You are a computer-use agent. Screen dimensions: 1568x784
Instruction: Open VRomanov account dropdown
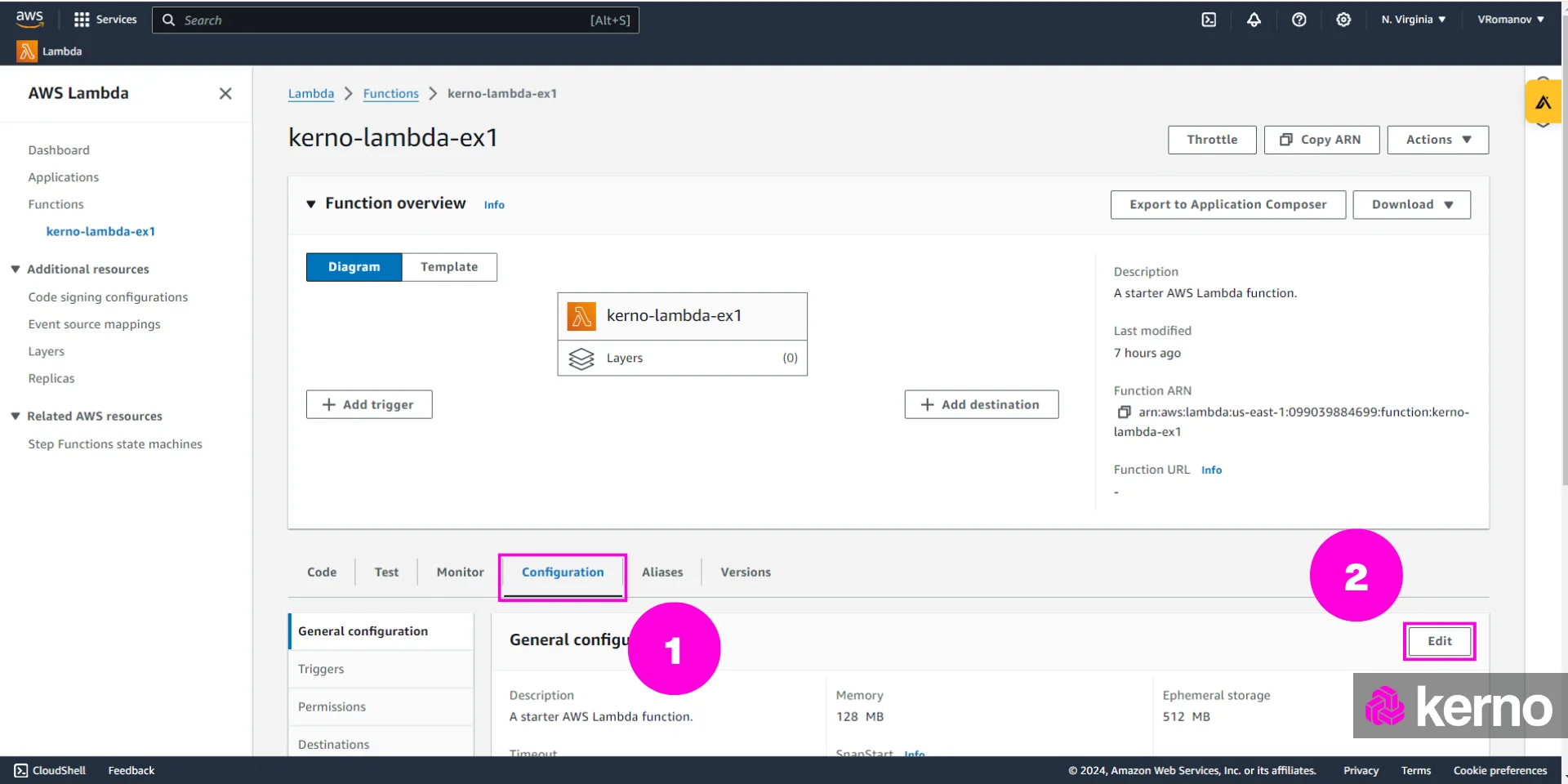click(1510, 20)
